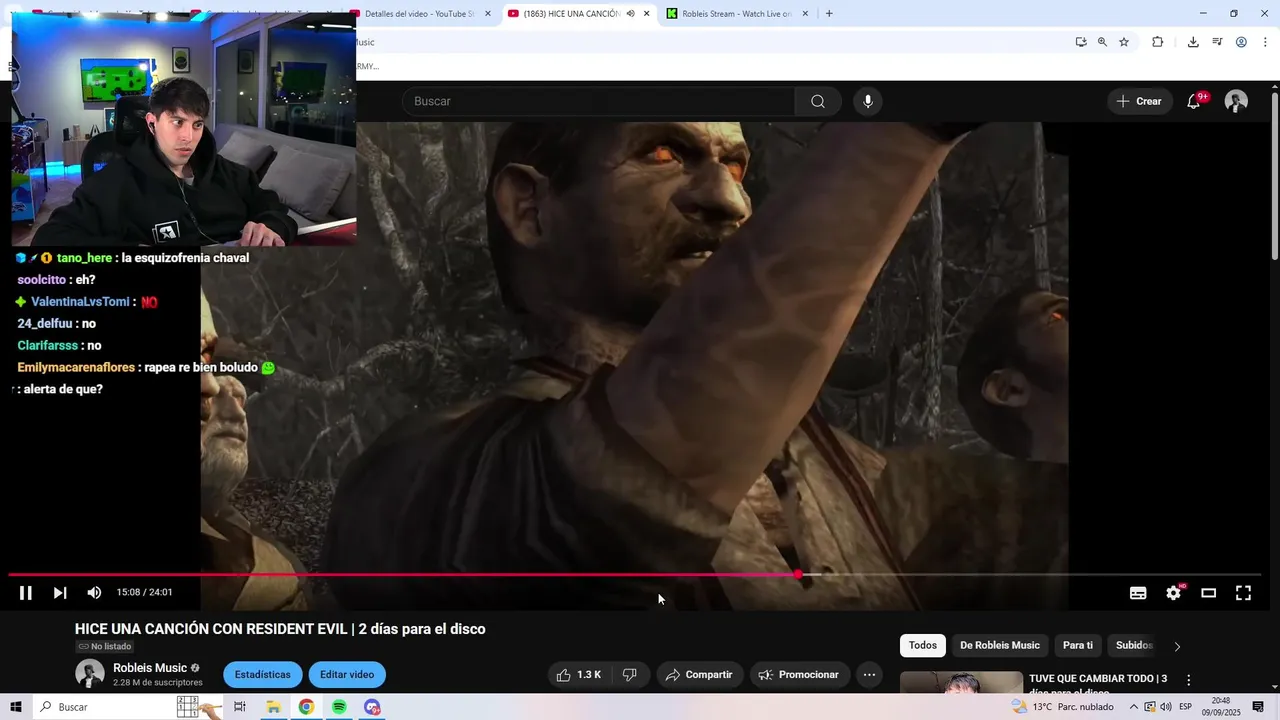Select the Para ti chip
The image size is (1280, 720).
[x=1078, y=646]
